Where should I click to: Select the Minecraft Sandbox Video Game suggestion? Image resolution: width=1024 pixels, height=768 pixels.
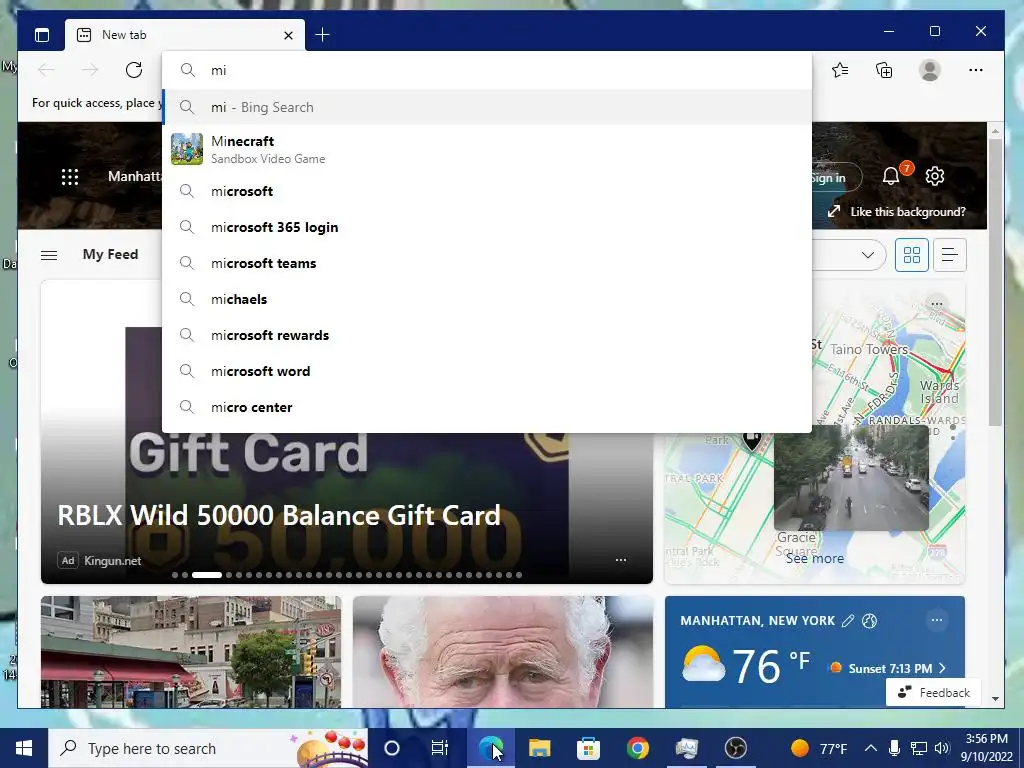(x=487, y=149)
